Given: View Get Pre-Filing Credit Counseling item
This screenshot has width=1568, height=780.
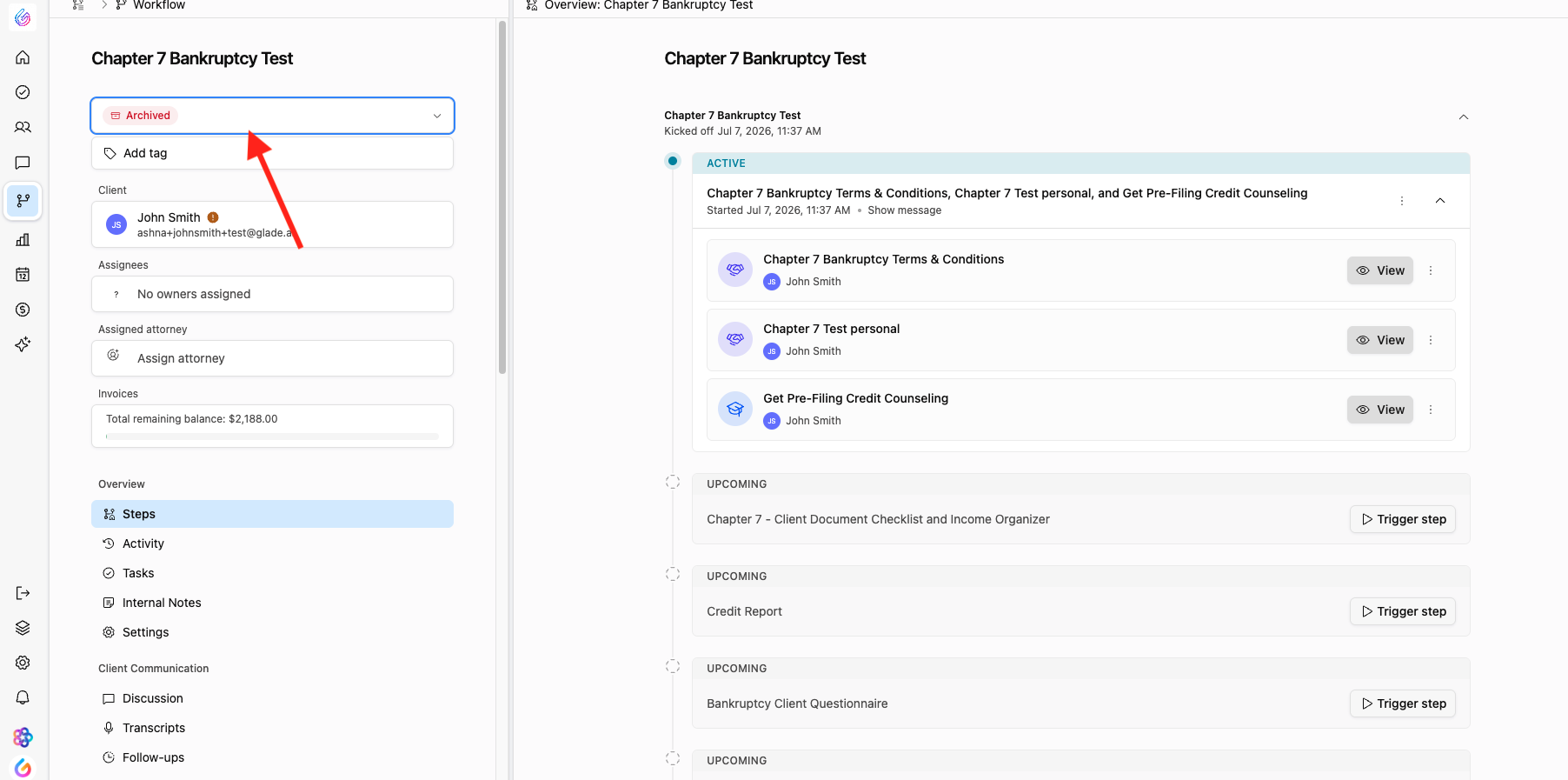Looking at the screenshot, I should click(x=1380, y=410).
